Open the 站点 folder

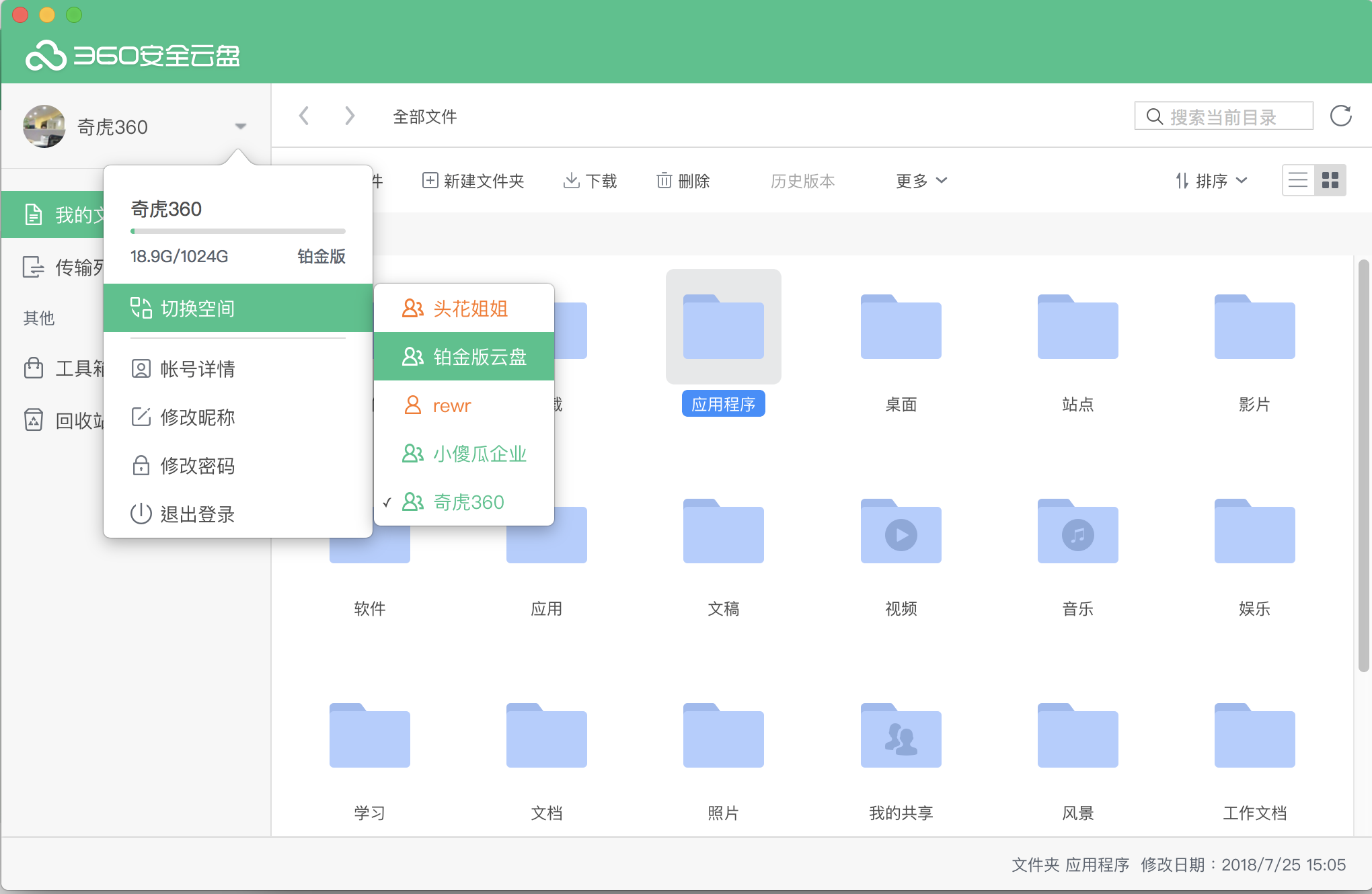point(1077,327)
